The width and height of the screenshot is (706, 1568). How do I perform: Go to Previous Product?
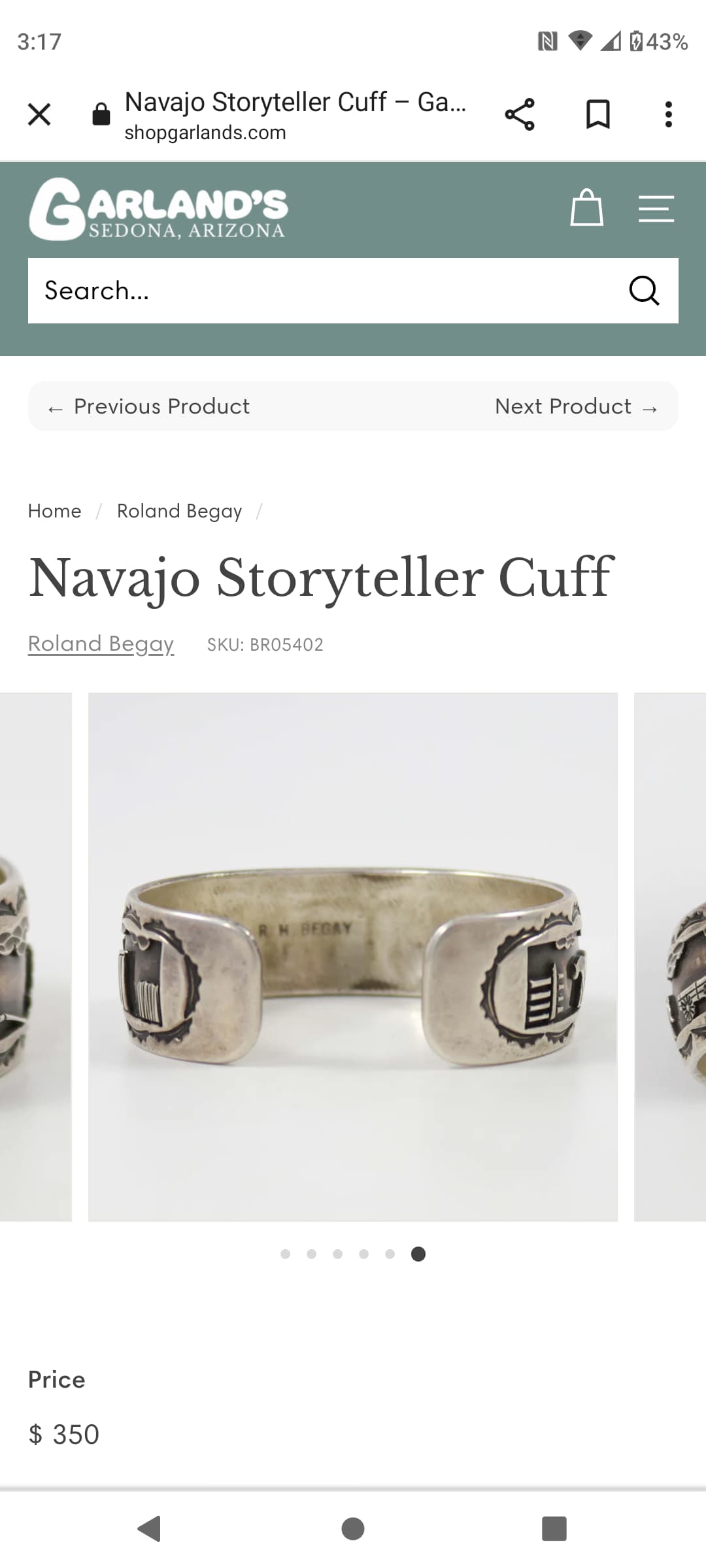coord(148,406)
